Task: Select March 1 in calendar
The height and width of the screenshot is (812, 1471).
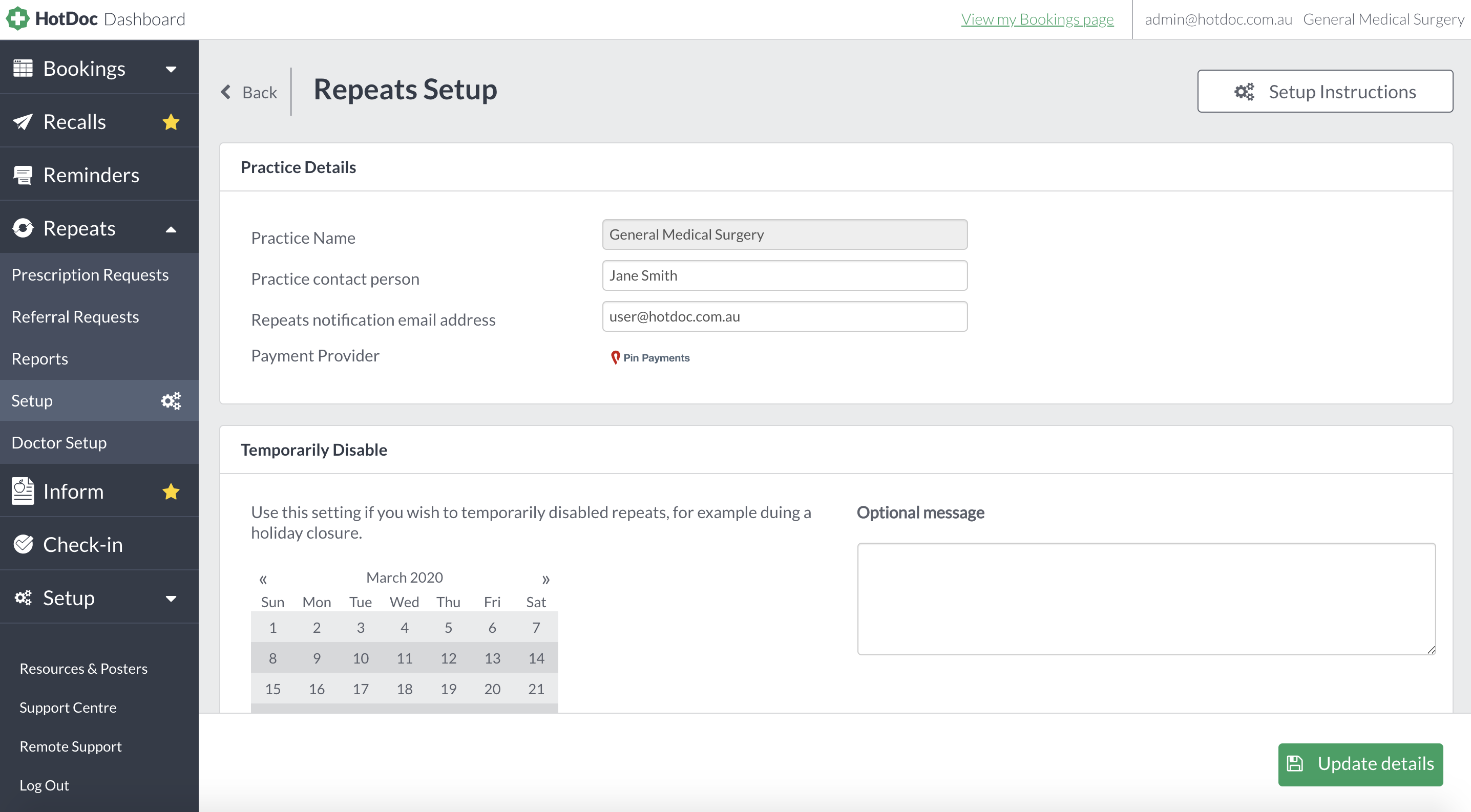Action: [273, 627]
